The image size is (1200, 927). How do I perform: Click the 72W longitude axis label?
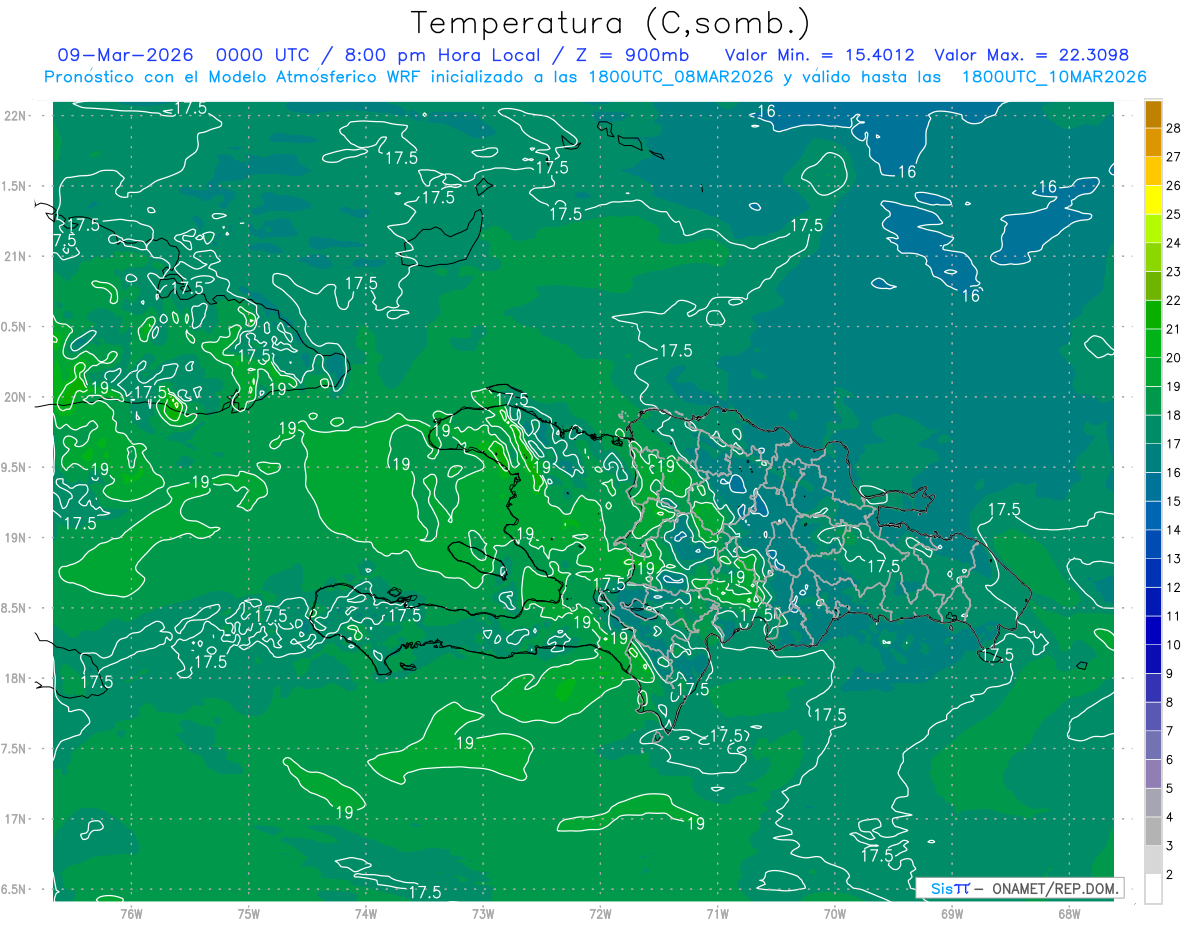click(600, 913)
